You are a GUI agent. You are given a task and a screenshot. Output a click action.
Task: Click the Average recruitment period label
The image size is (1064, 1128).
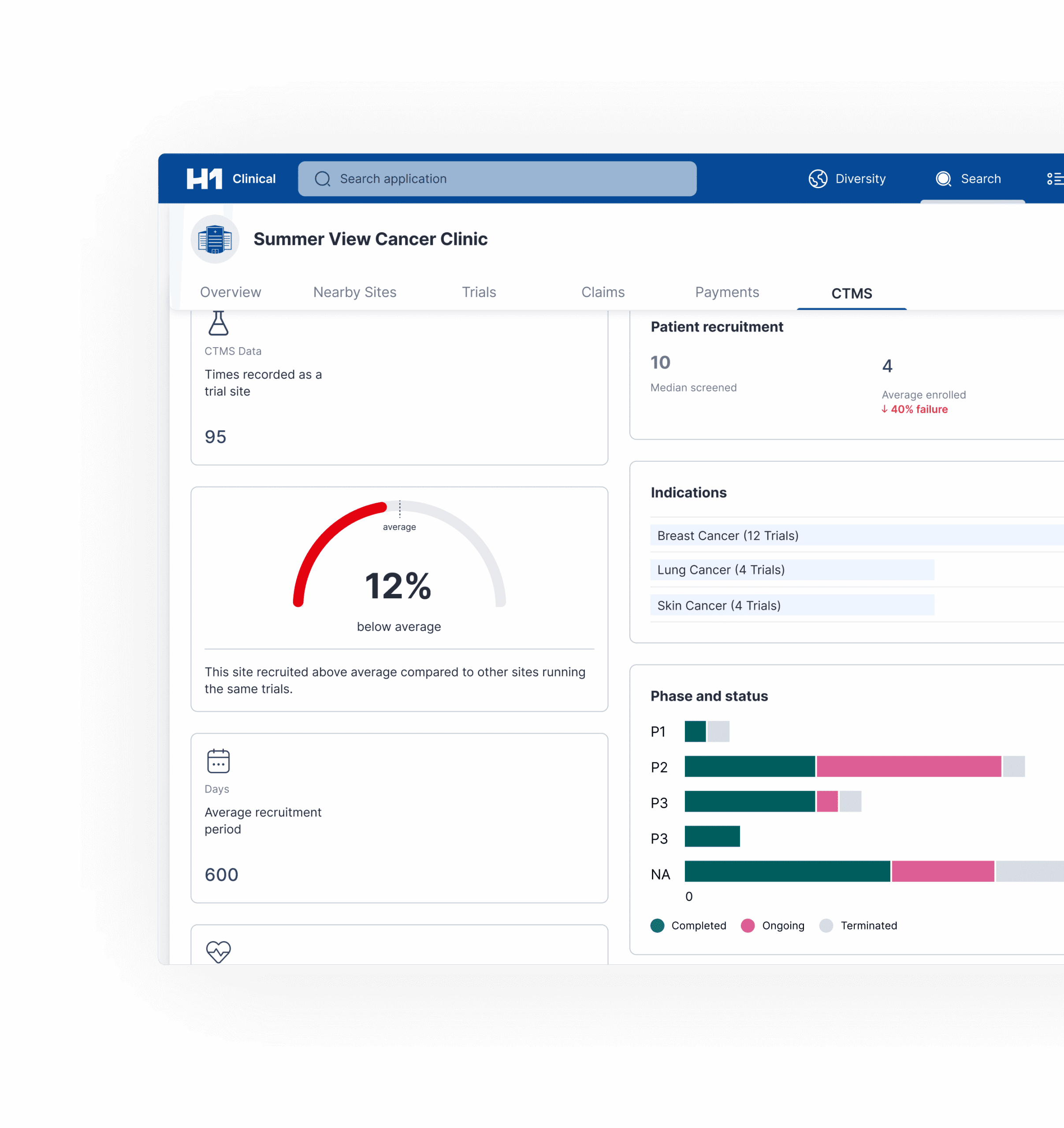tap(263, 820)
